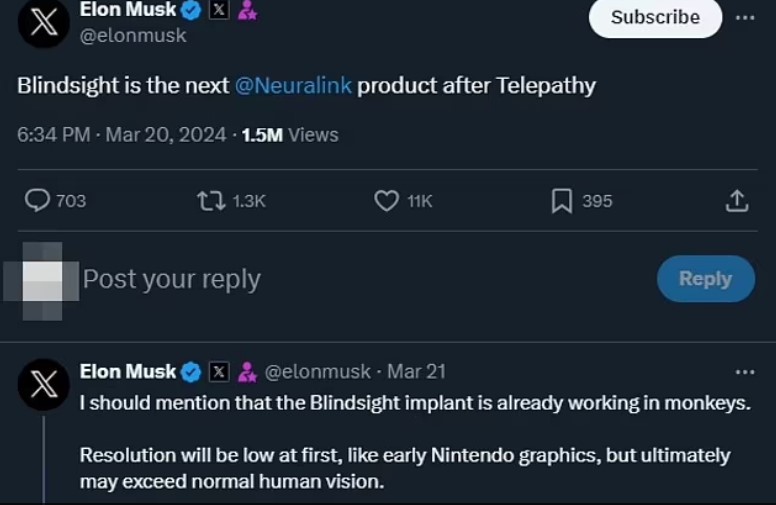Open the @Neuralink mention link
776x505 pixels.
click(x=293, y=85)
